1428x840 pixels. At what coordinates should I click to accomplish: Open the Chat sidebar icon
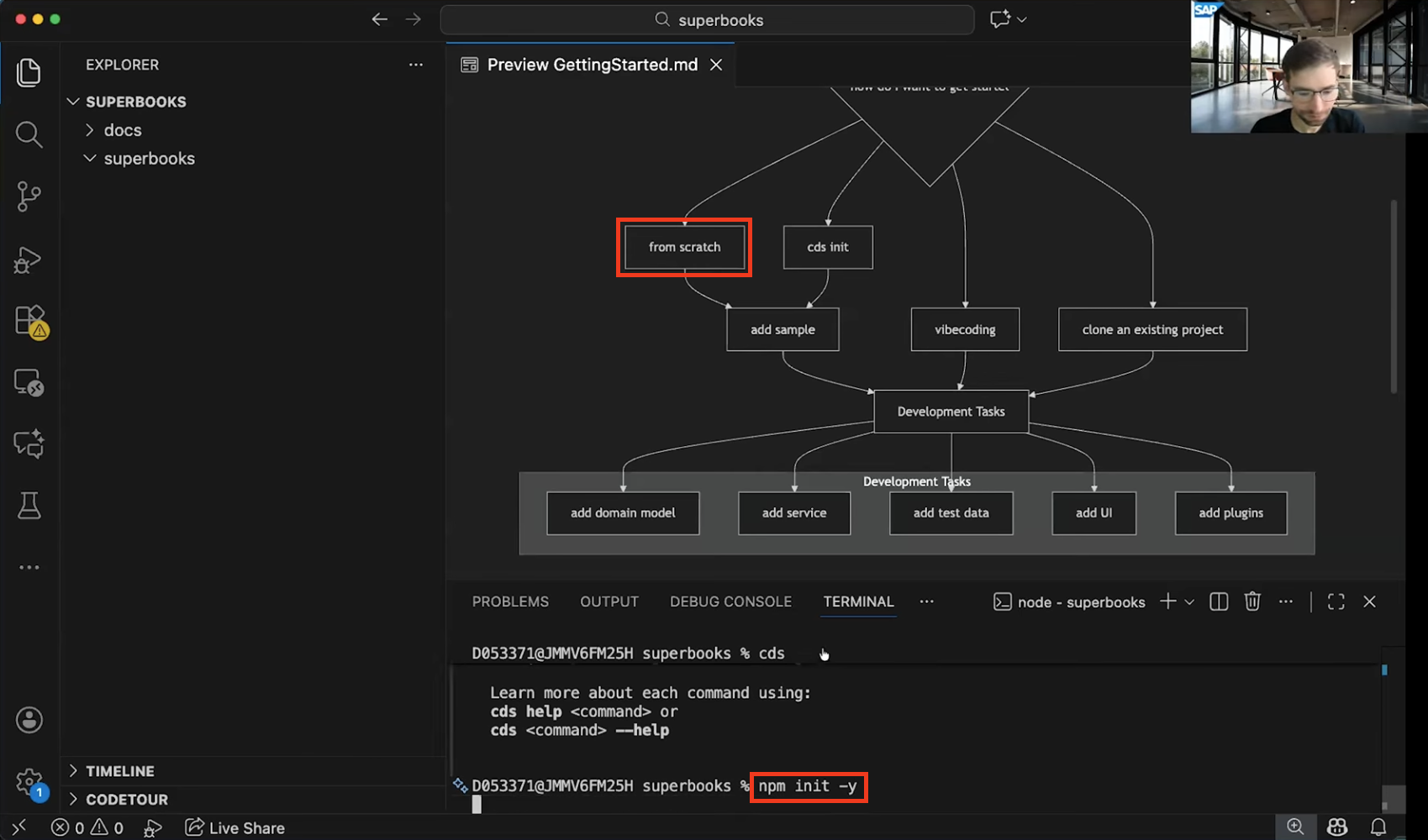[29, 444]
